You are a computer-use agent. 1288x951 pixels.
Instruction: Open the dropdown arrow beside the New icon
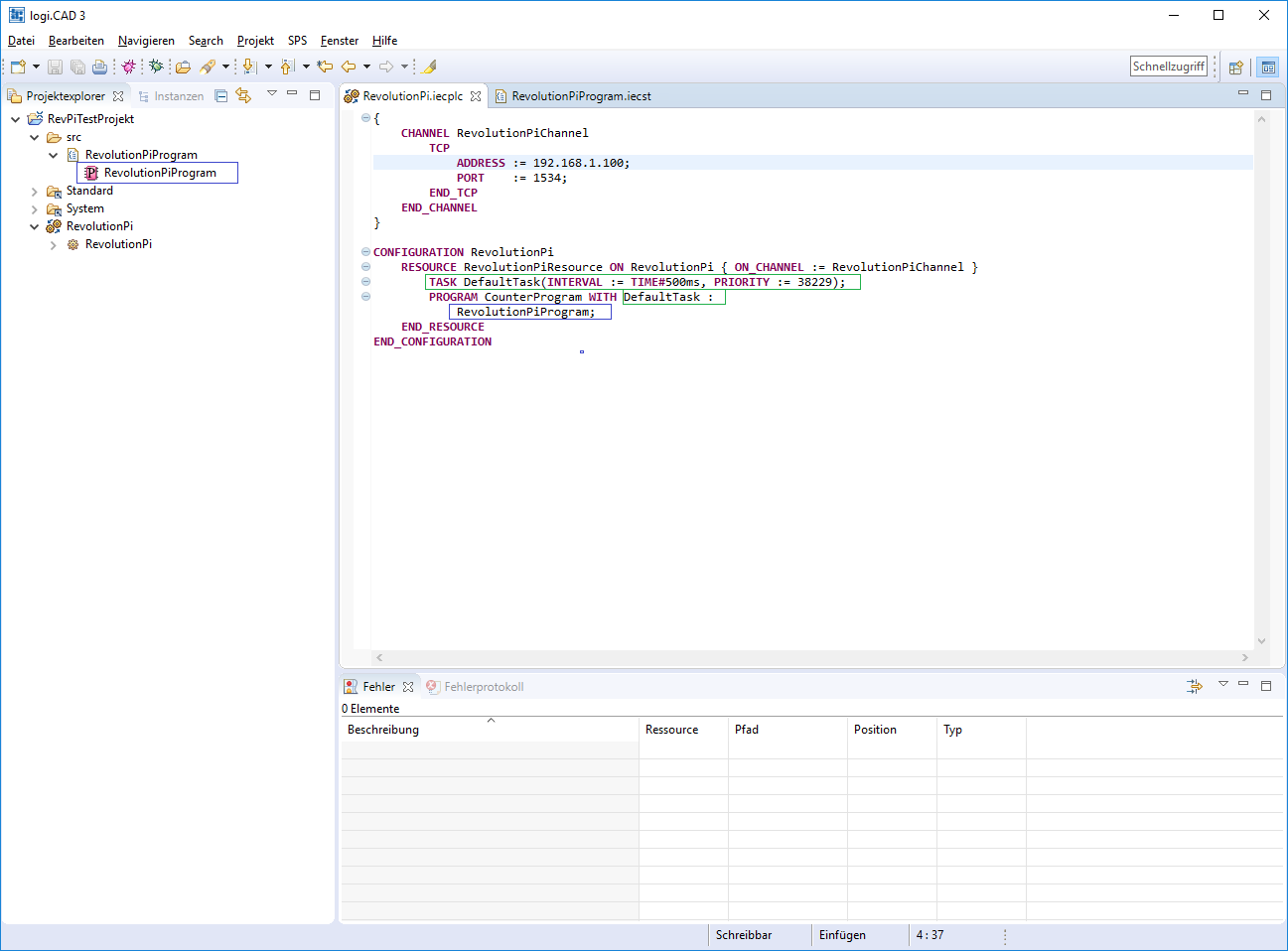pyautogui.click(x=36, y=67)
